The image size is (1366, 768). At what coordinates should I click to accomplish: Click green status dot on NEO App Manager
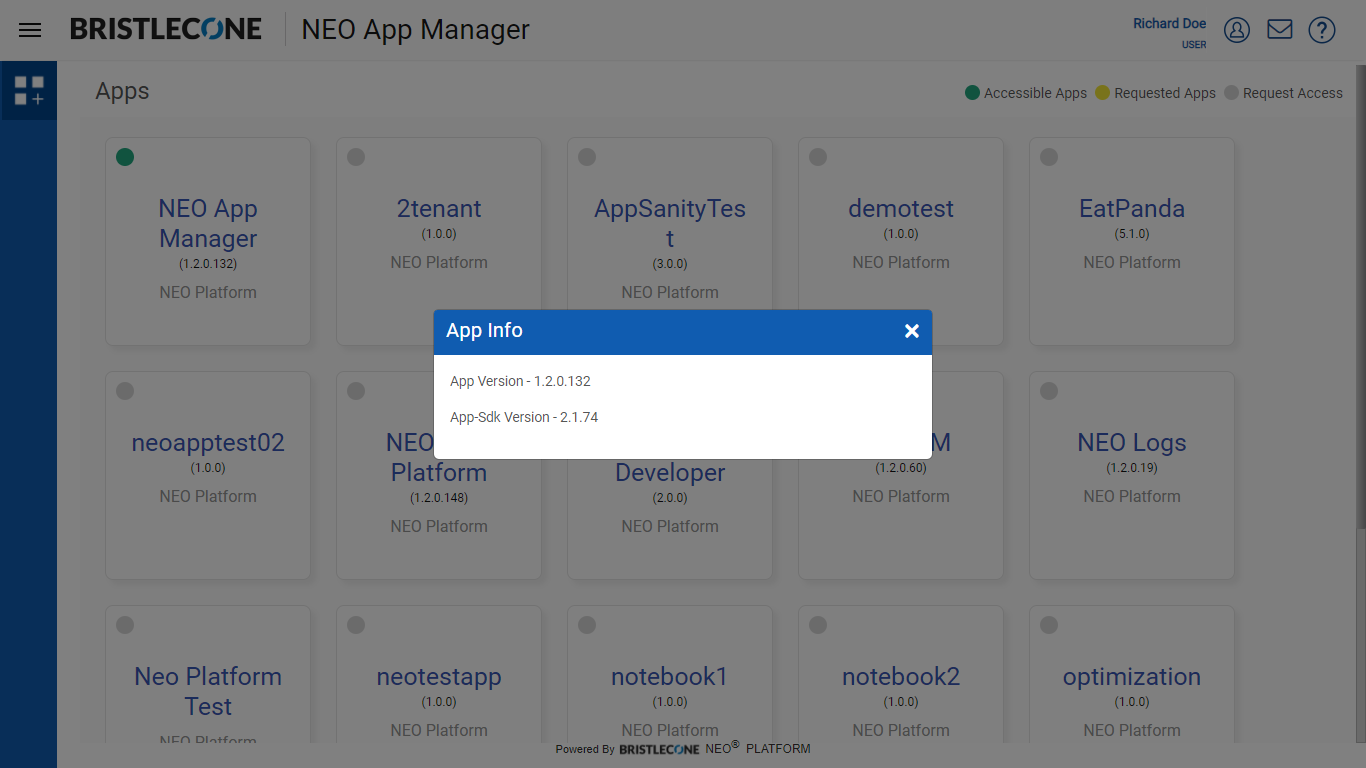pyautogui.click(x=125, y=157)
